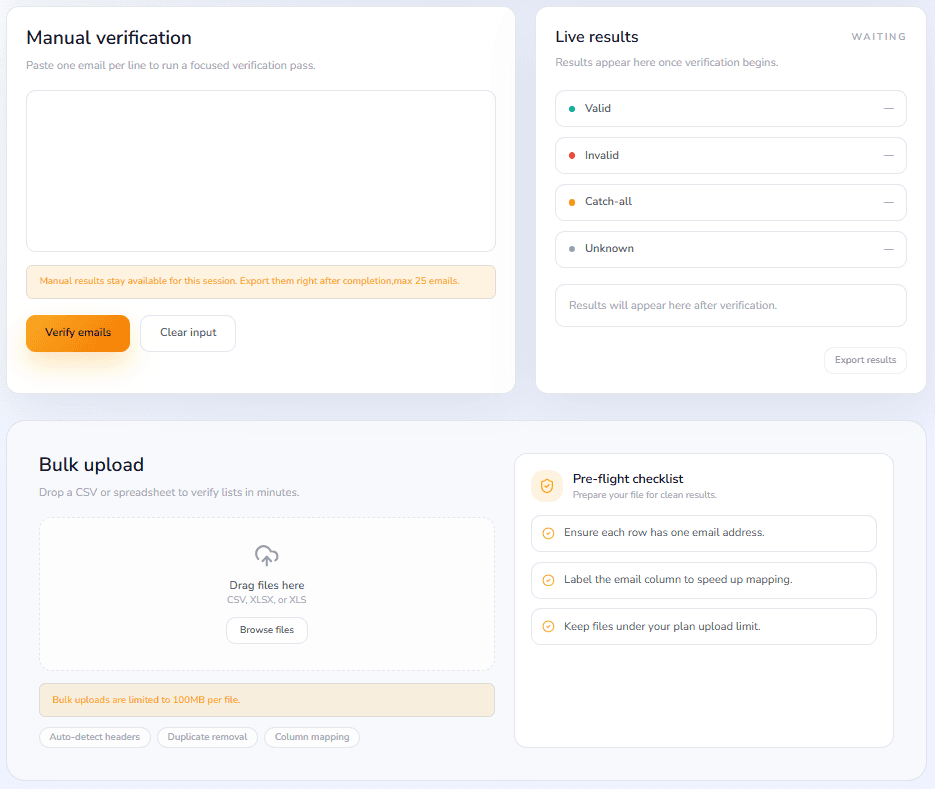
Task: Click the manual email paste text area
Action: (260, 170)
